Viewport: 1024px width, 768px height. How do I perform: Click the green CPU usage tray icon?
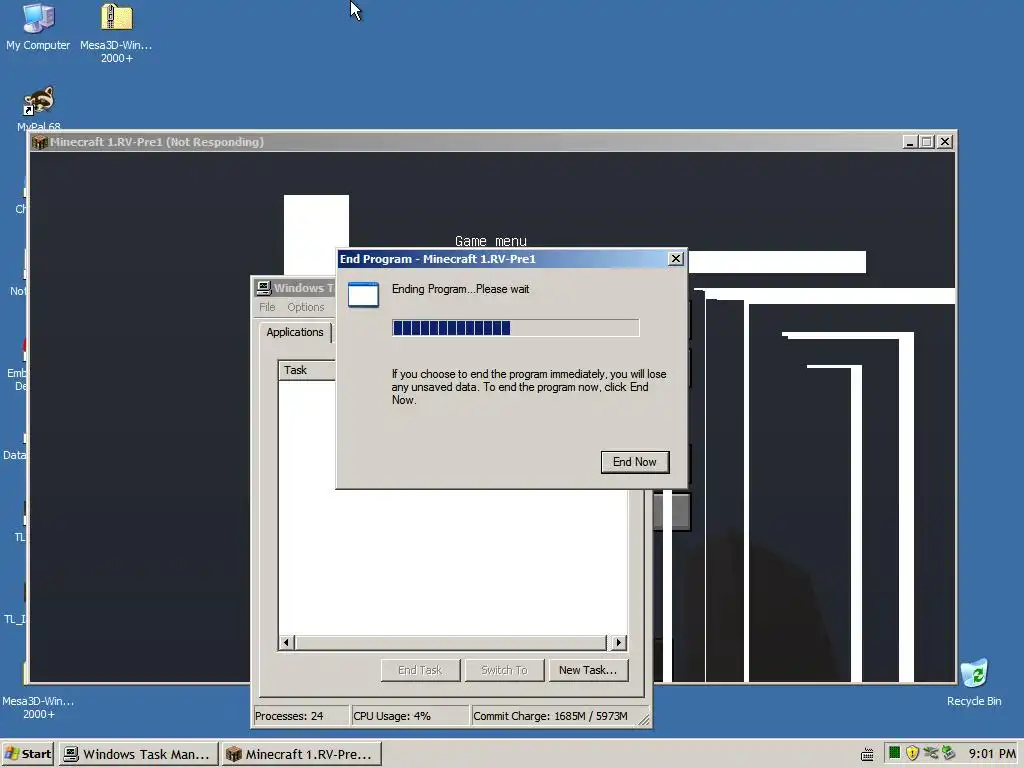pos(895,753)
